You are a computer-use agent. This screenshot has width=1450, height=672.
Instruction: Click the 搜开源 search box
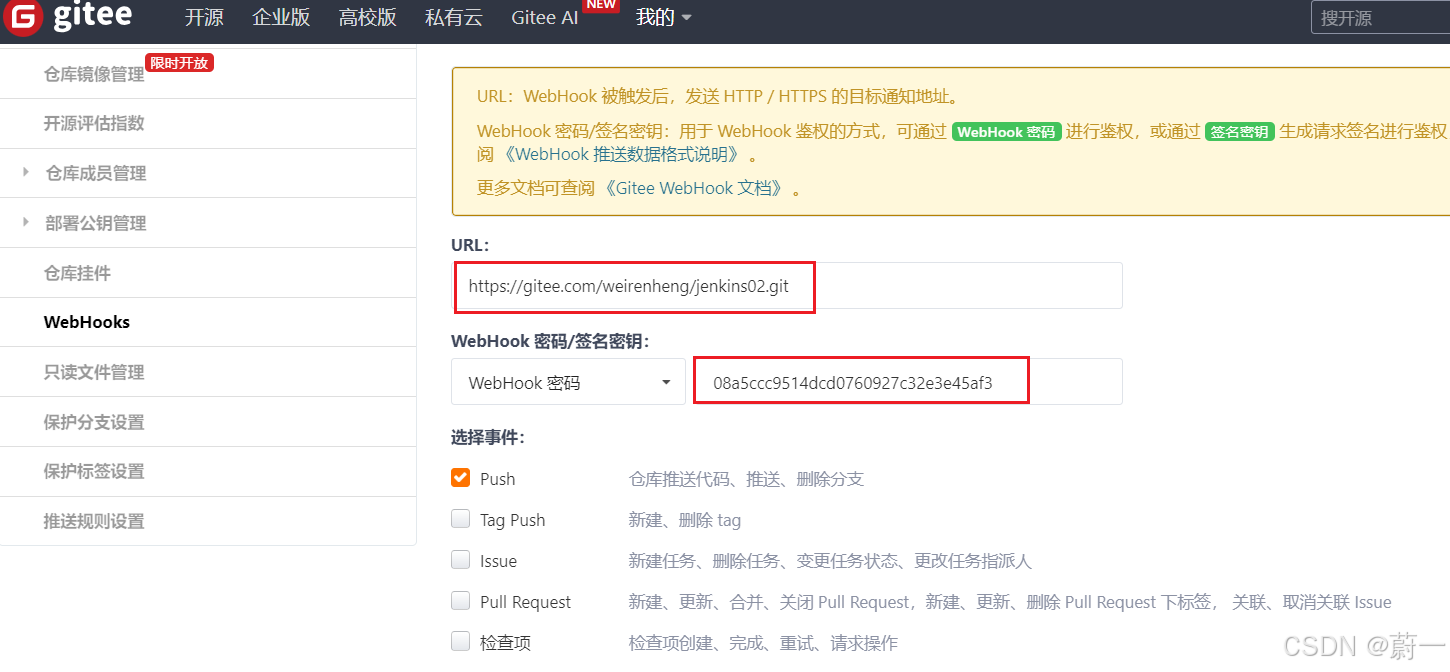(x=1380, y=17)
